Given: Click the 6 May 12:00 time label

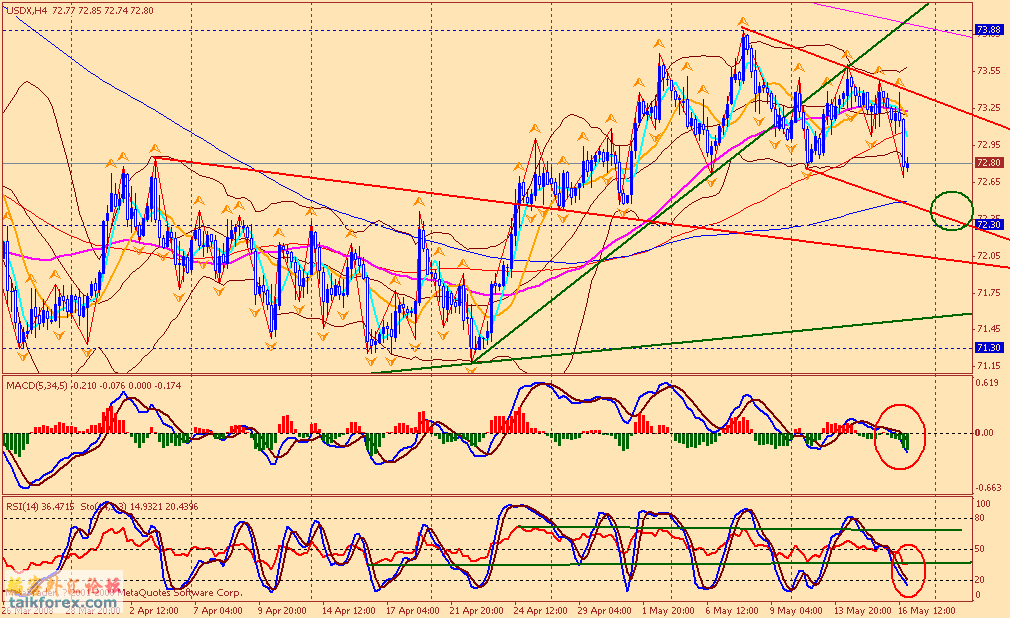Looking at the screenshot, I should pyautogui.click(x=732, y=610).
